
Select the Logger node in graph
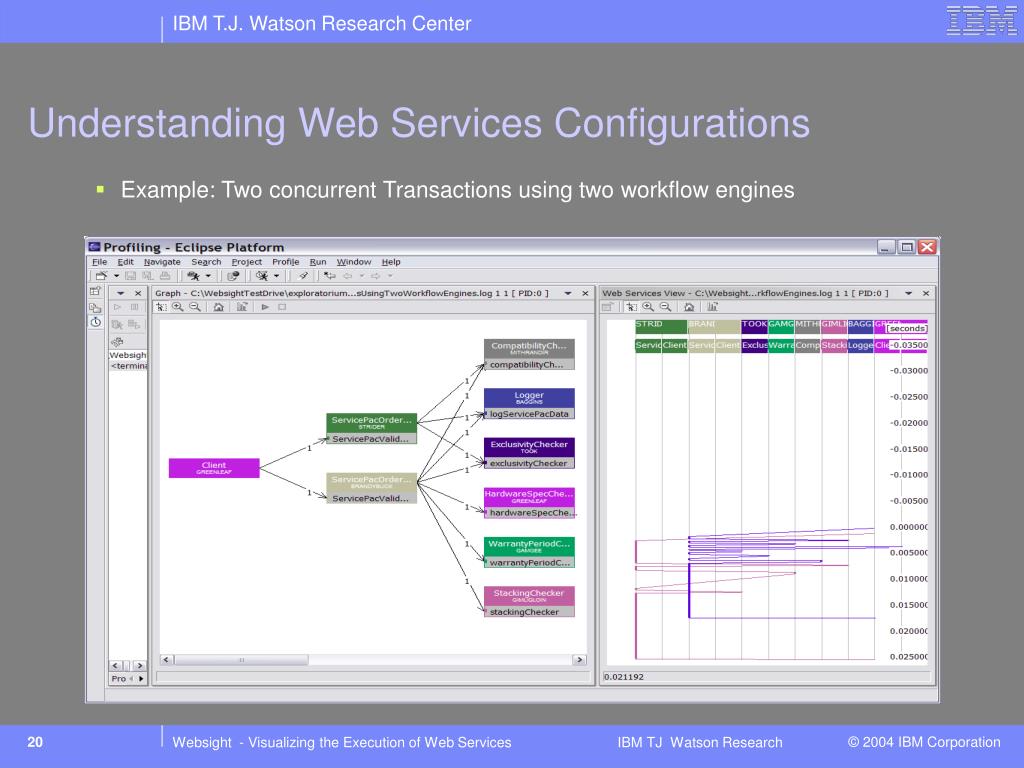tap(529, 404)
